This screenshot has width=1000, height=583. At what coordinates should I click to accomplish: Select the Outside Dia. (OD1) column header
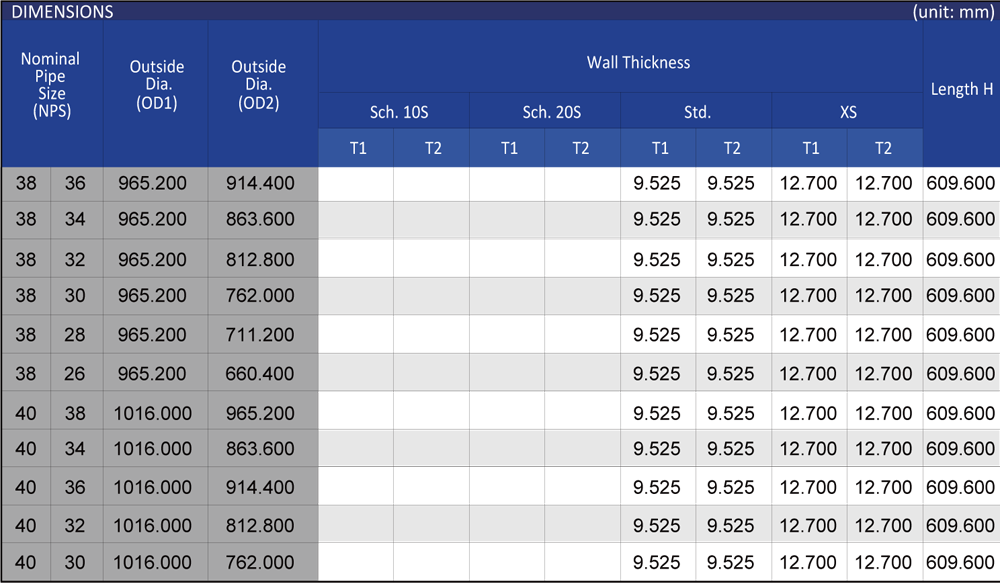(157, 85)
